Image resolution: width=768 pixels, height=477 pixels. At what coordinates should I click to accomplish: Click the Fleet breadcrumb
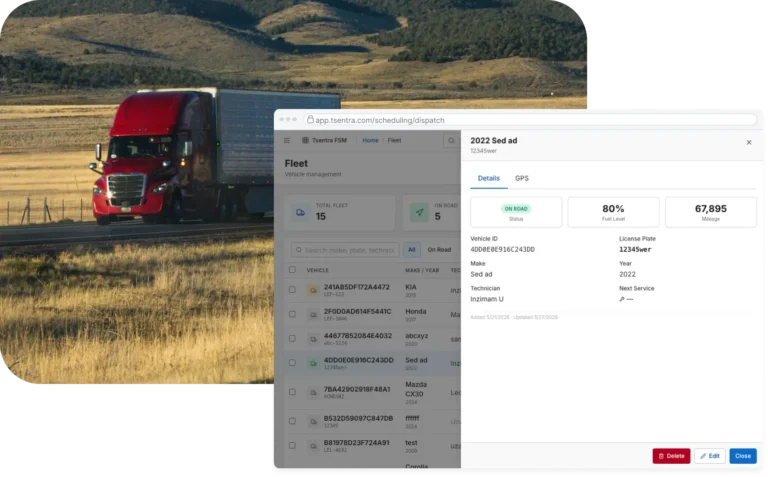click(394, 141)
